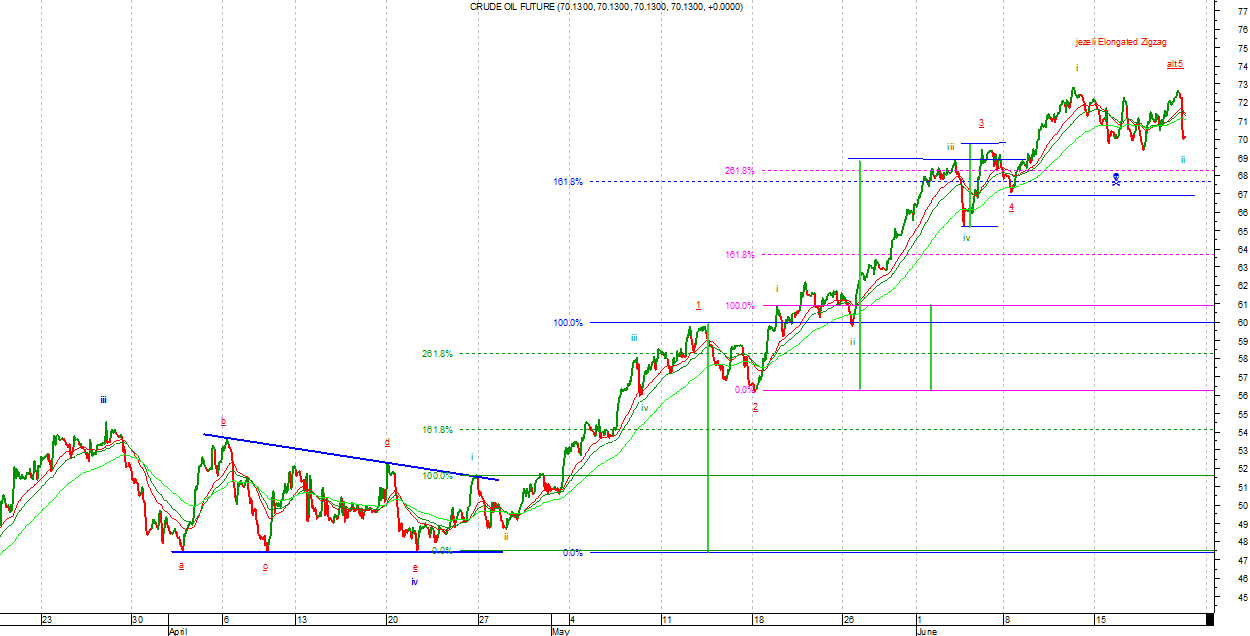
Task: Click the underlined red "alt5" wave label
Action: pyautogui.click(x=1174, y=64)
